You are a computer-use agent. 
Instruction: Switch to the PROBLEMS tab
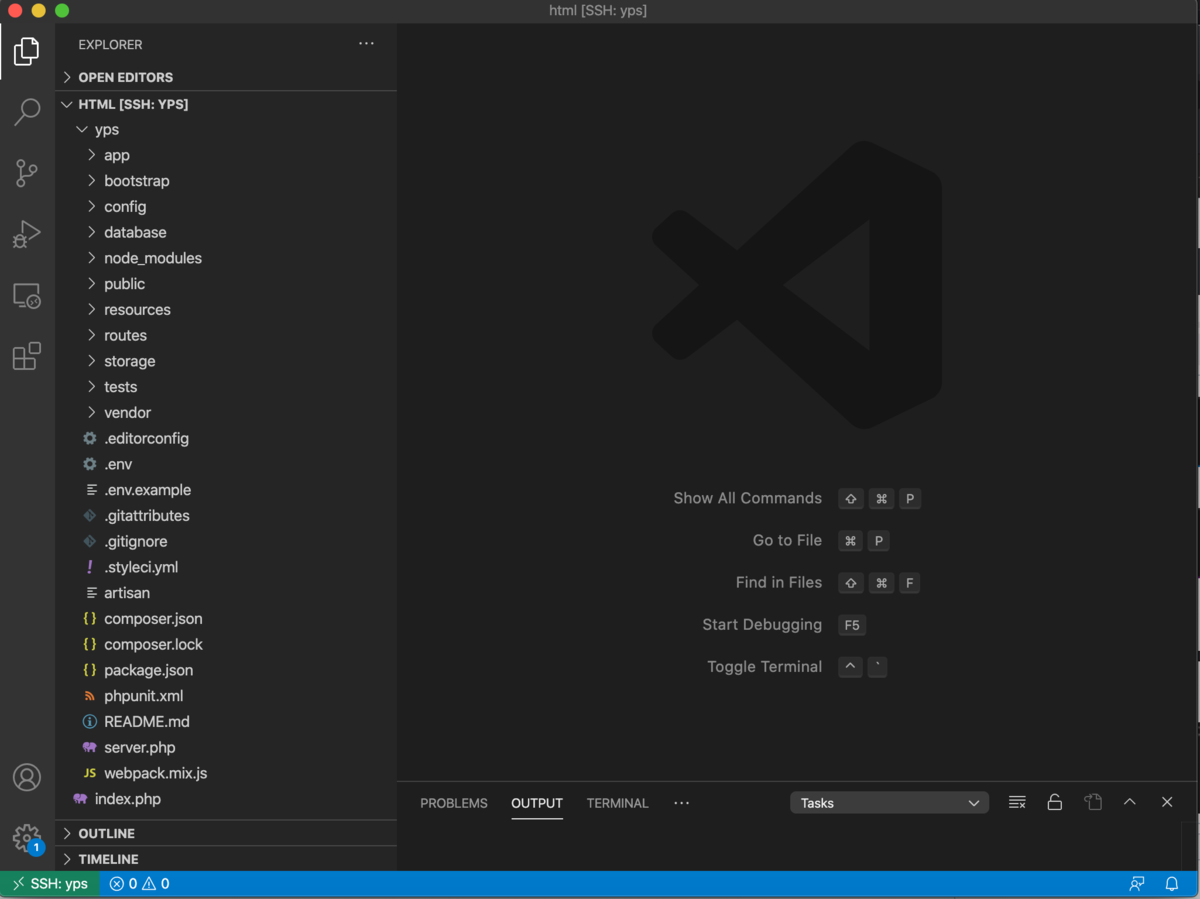coord(454,803)
